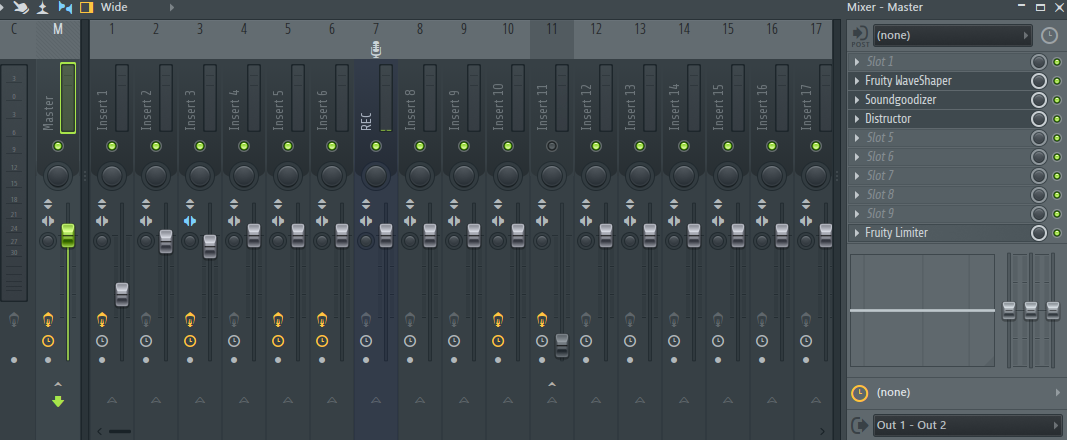
Task: Mute Insert 3 via its green LED
Action: 200,146
